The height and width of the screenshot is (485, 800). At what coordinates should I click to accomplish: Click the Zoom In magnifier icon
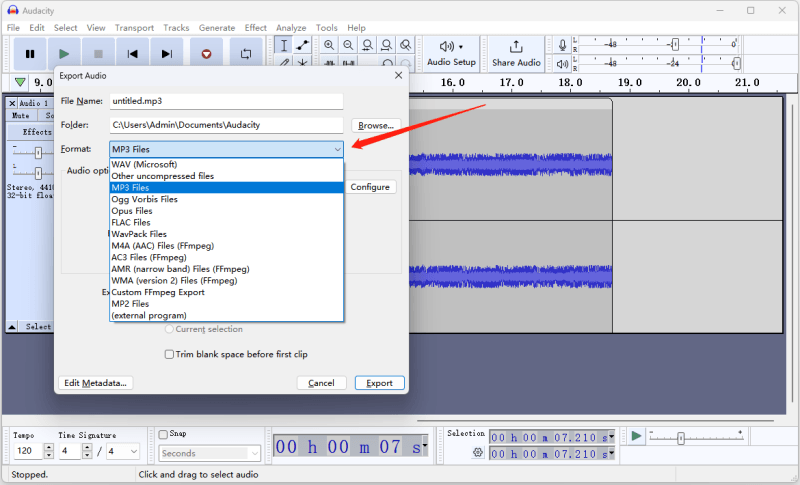(x=329, y=45)
